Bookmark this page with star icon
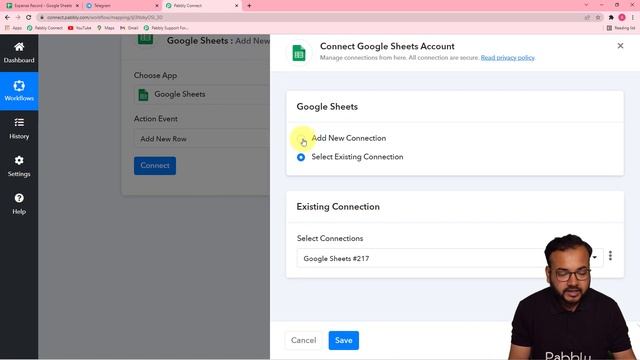Viewport: 640px width, 360px height. point(598,17)
